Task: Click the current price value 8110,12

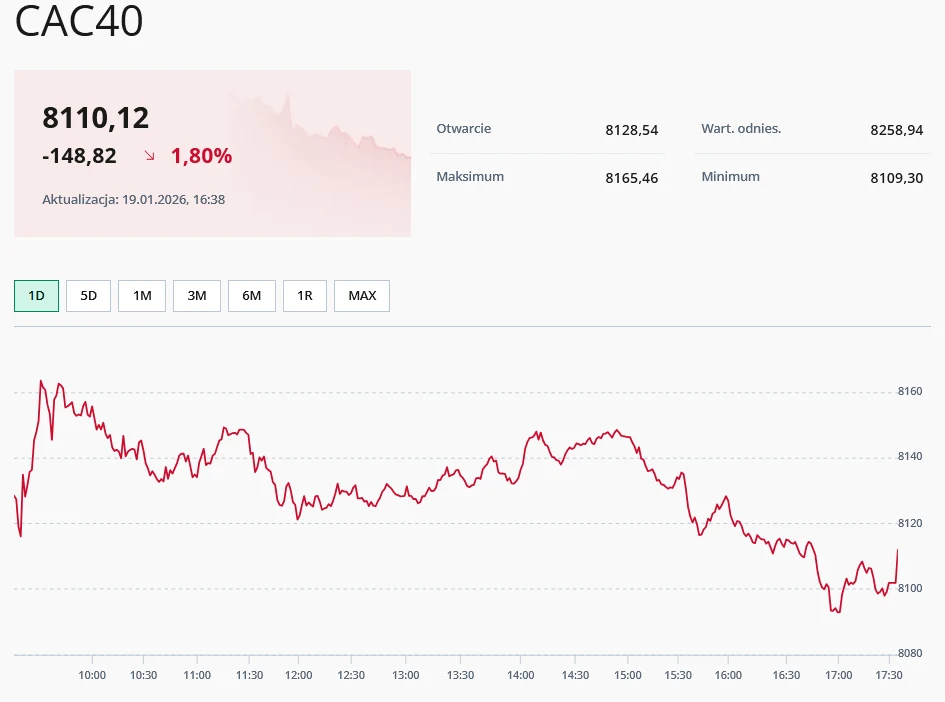Action: [x=95, y=117]
